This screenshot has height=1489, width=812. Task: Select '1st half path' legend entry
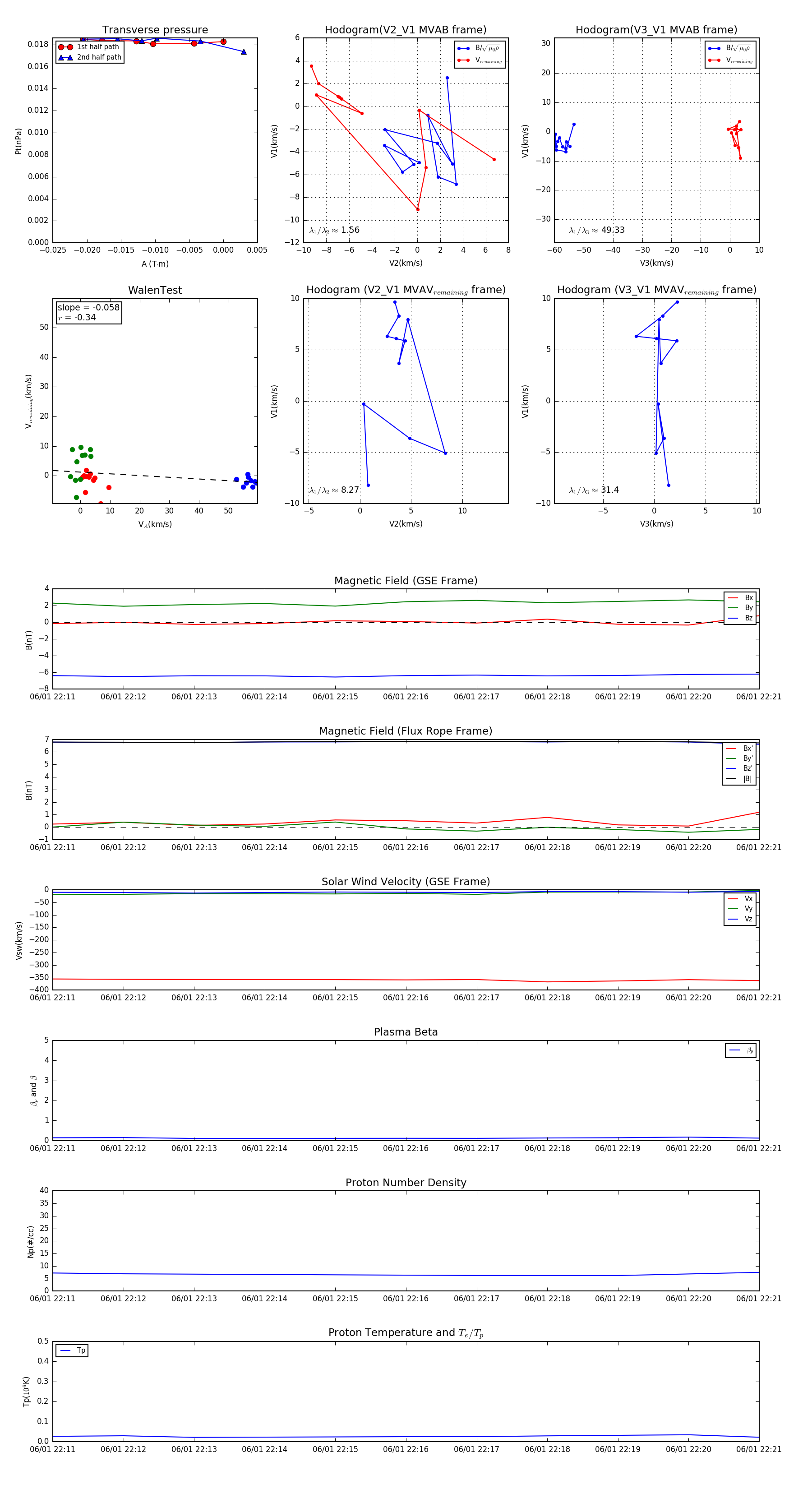(89, 47)
